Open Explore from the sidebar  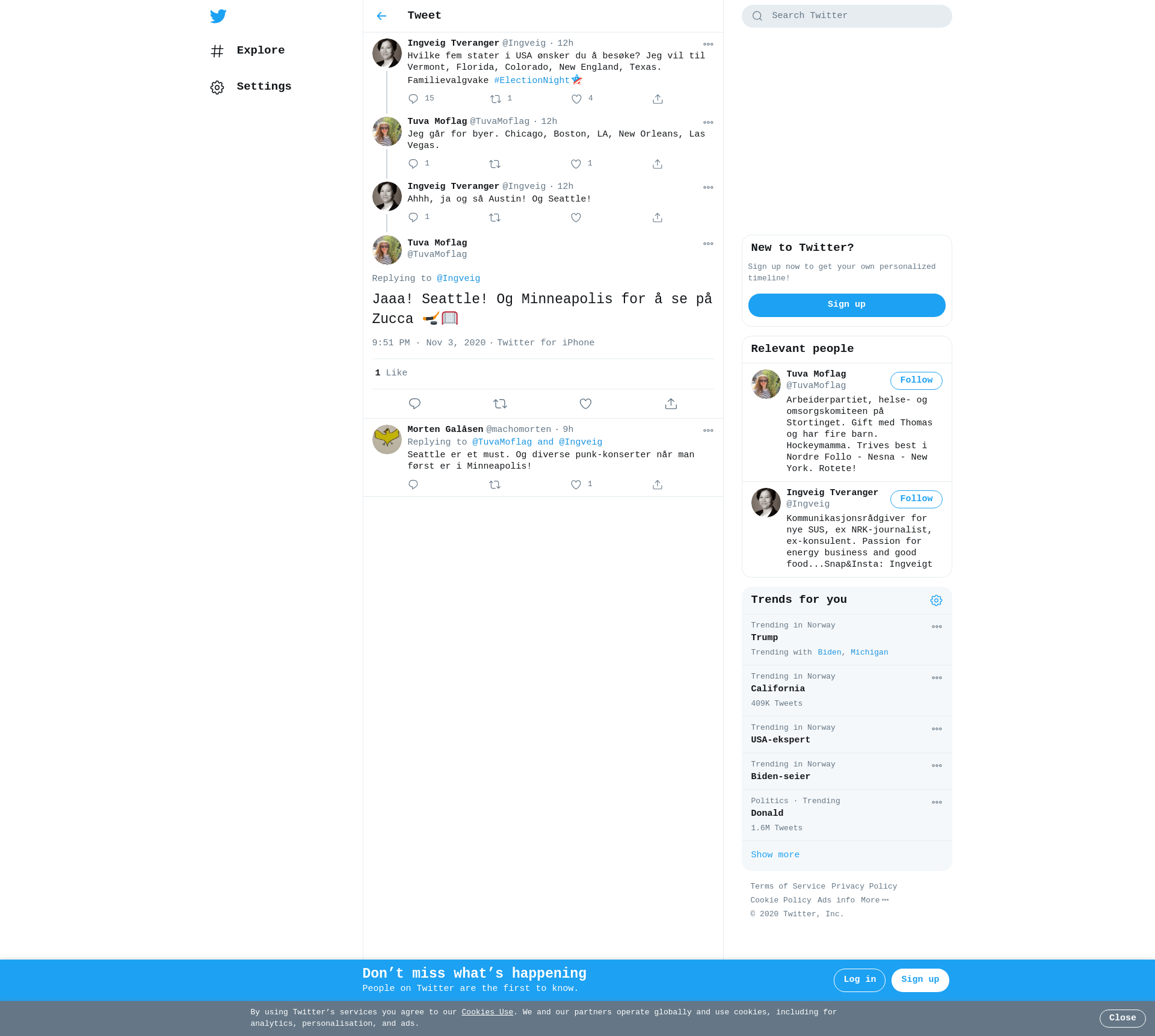click(x=248, y=51)
